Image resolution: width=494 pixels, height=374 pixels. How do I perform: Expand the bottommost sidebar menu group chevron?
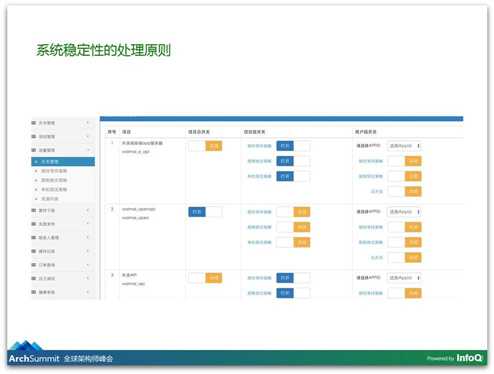[x=88, y=292]
